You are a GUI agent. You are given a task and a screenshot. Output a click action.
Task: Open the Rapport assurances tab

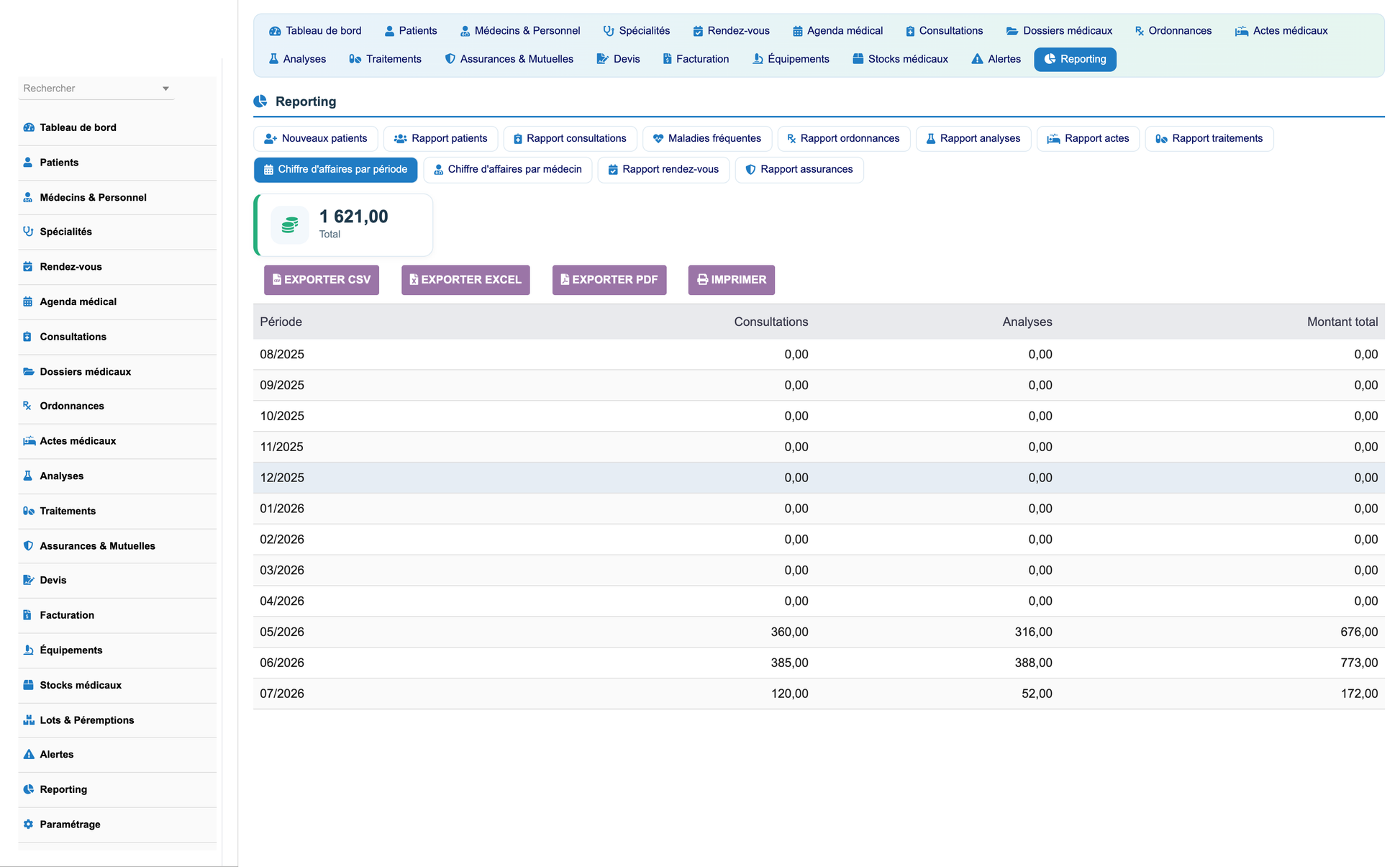pos(799,170)
